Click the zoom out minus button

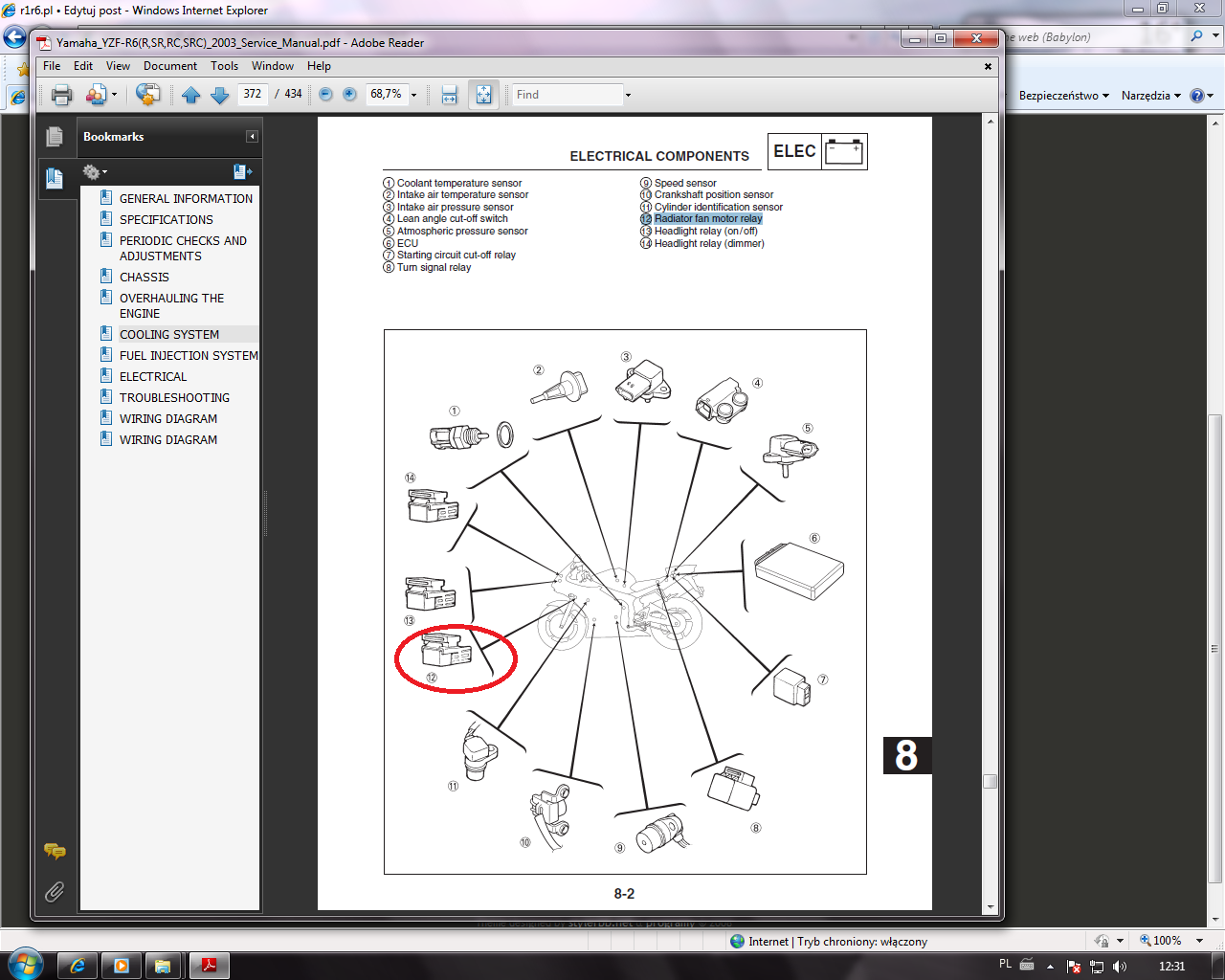click(x=325, y=95)
